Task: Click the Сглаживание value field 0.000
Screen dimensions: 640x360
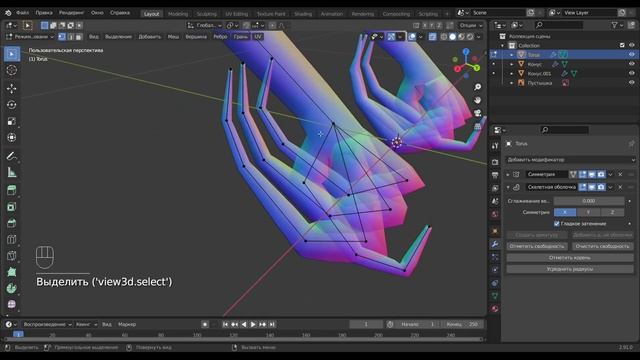Action: (589, 201)
